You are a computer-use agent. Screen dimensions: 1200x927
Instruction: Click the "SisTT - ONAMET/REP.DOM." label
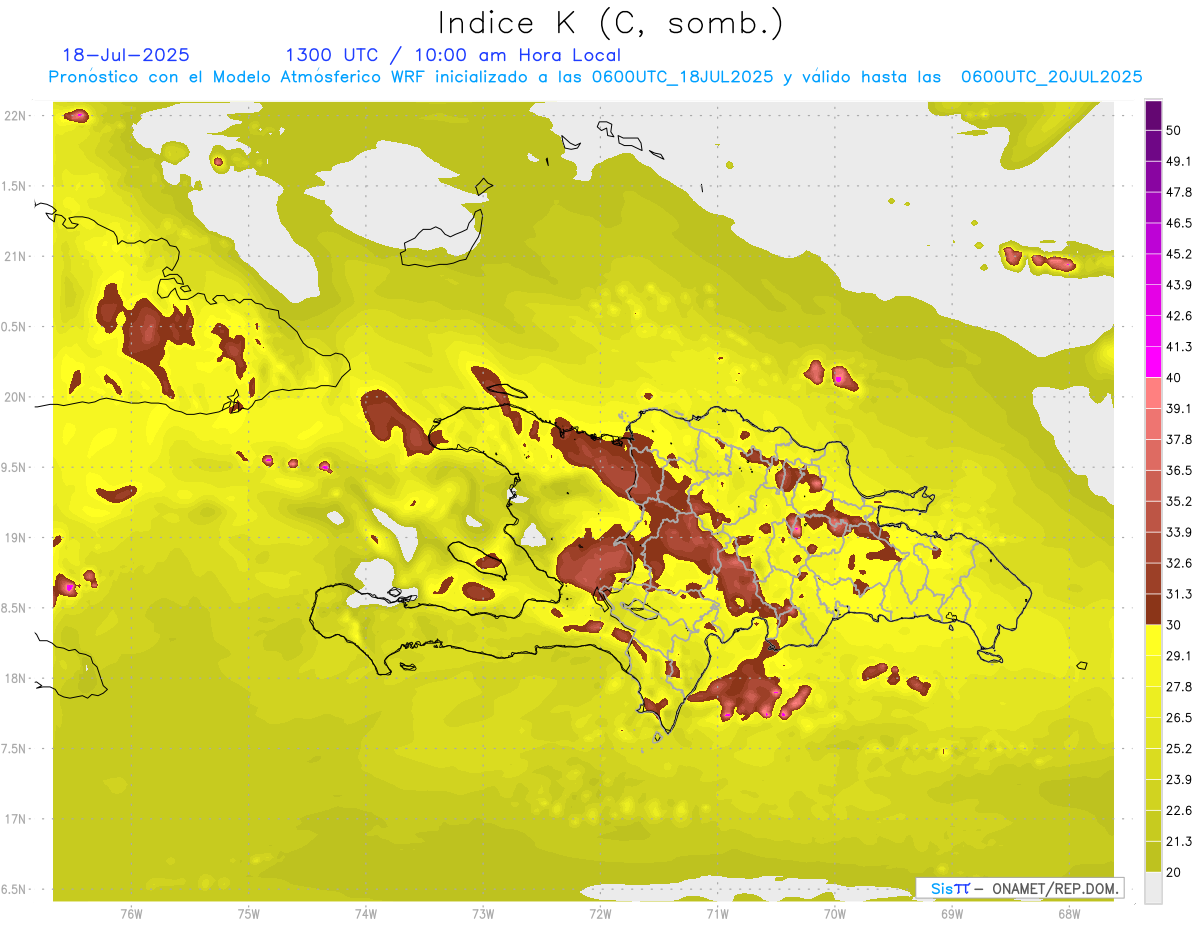point(1022,888)
